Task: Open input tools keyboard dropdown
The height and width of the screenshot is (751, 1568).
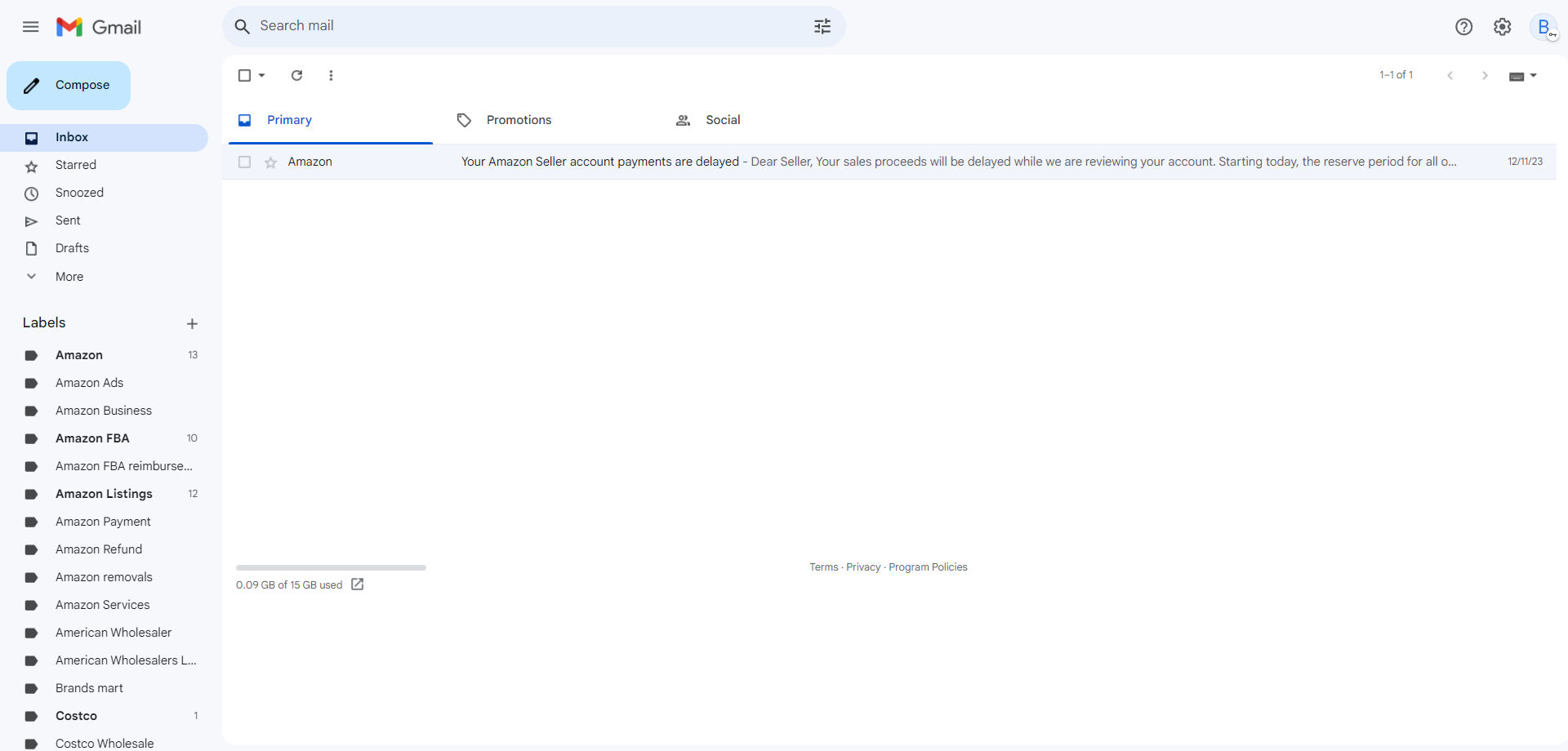Action: click(x=1523, y=76)
